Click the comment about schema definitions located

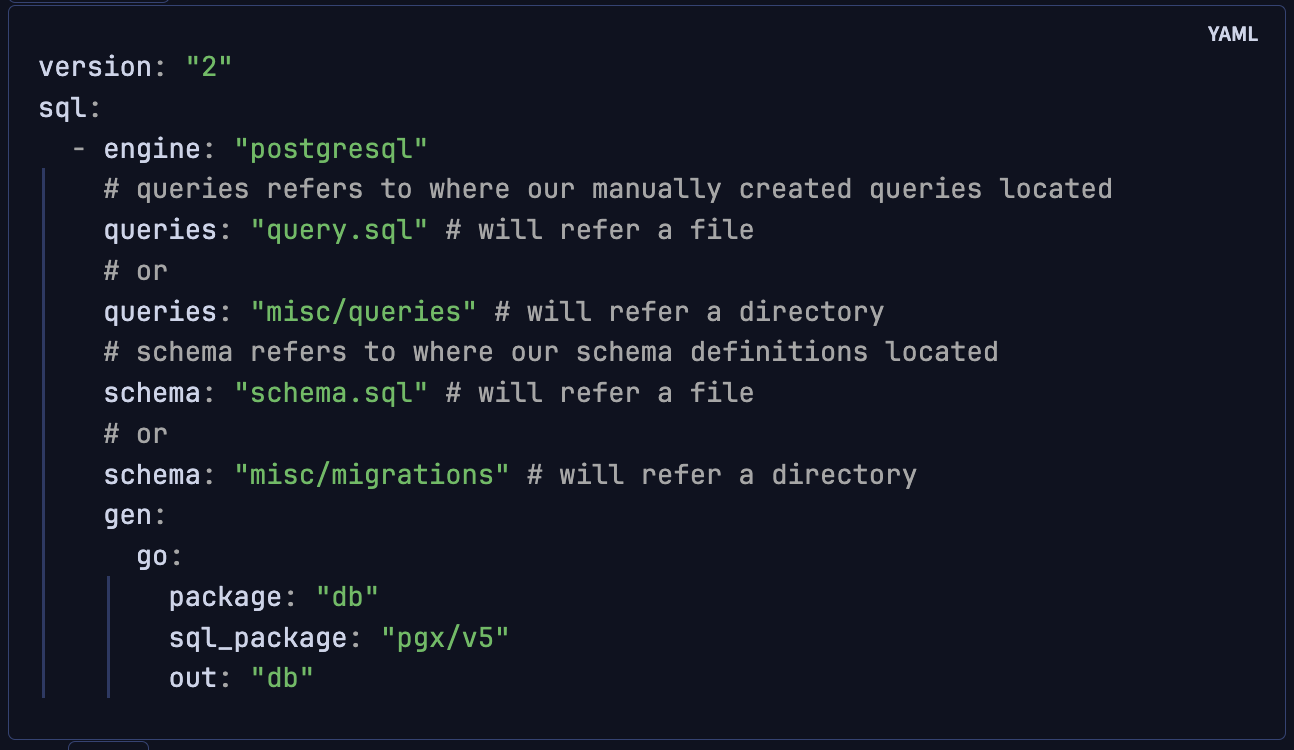pyautogui.click(x=551, y=351)
